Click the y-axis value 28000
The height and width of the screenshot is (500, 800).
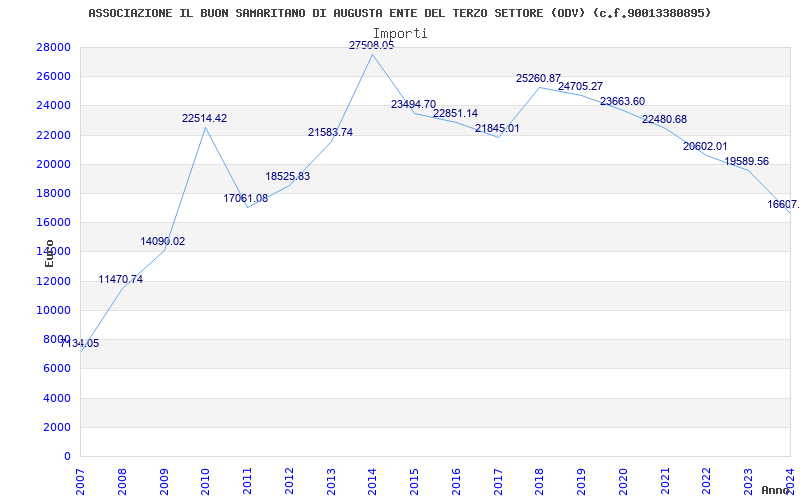(x=54, y=47)
